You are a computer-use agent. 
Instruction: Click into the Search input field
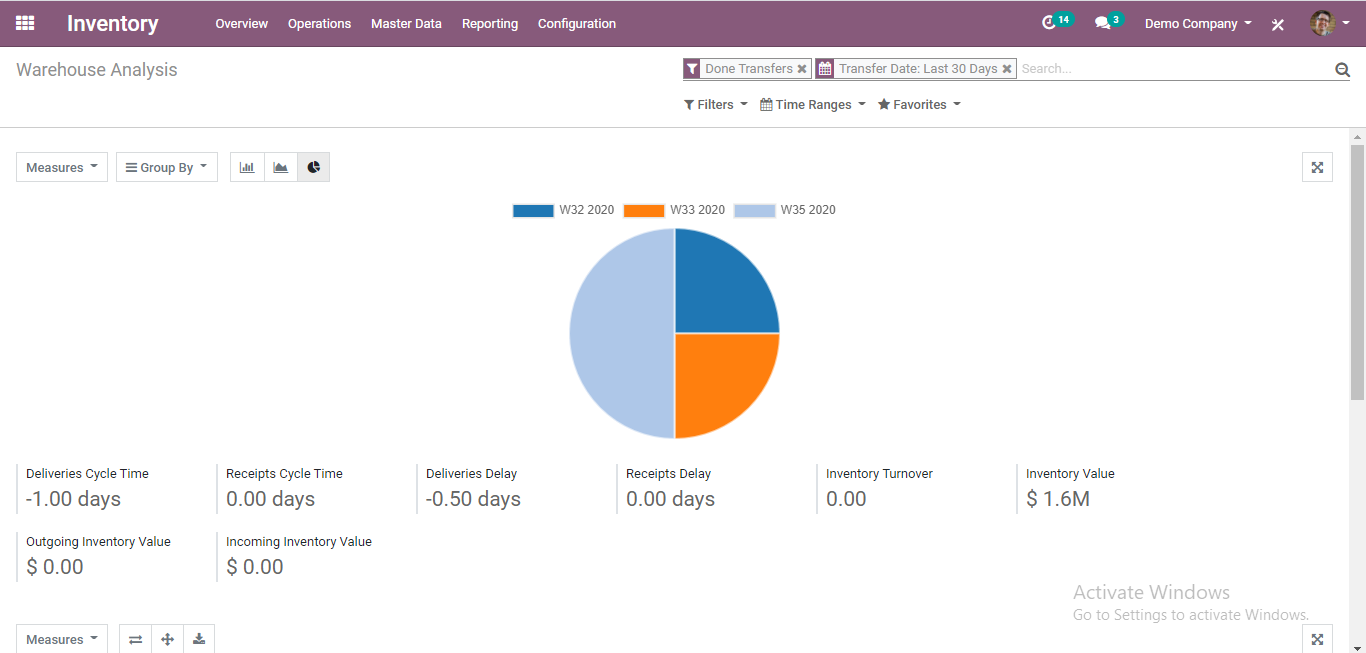[1175, 69]
